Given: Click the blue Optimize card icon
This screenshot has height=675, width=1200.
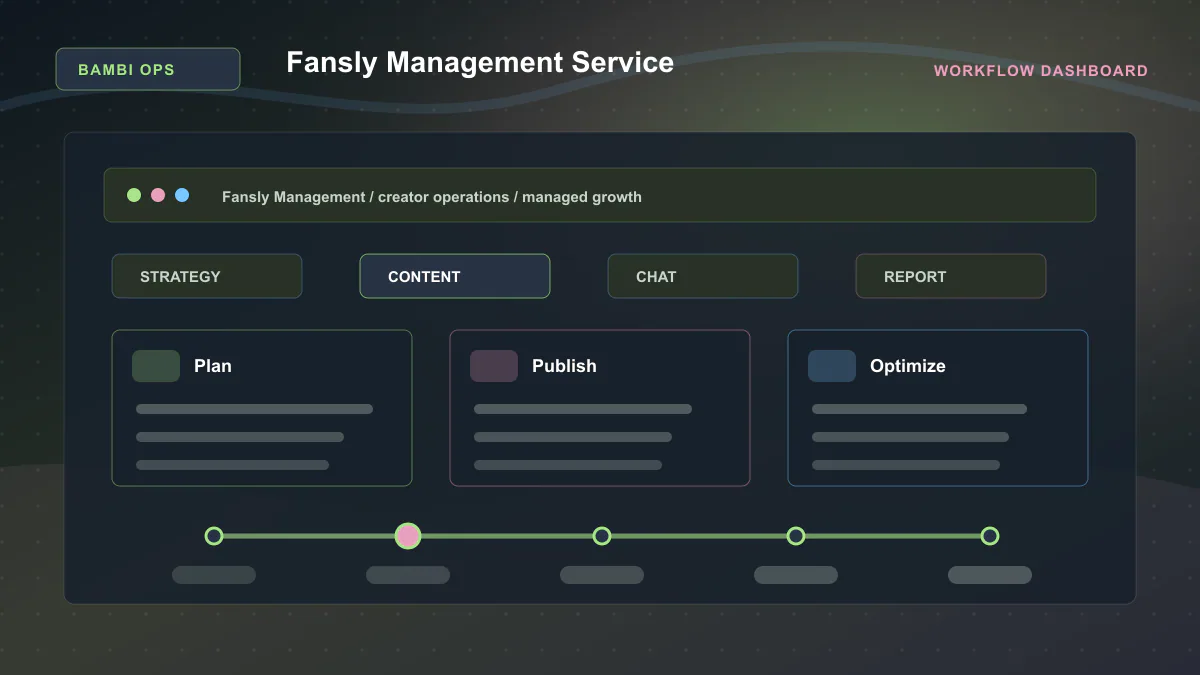Looking at the screenshot, I should 832,366.
